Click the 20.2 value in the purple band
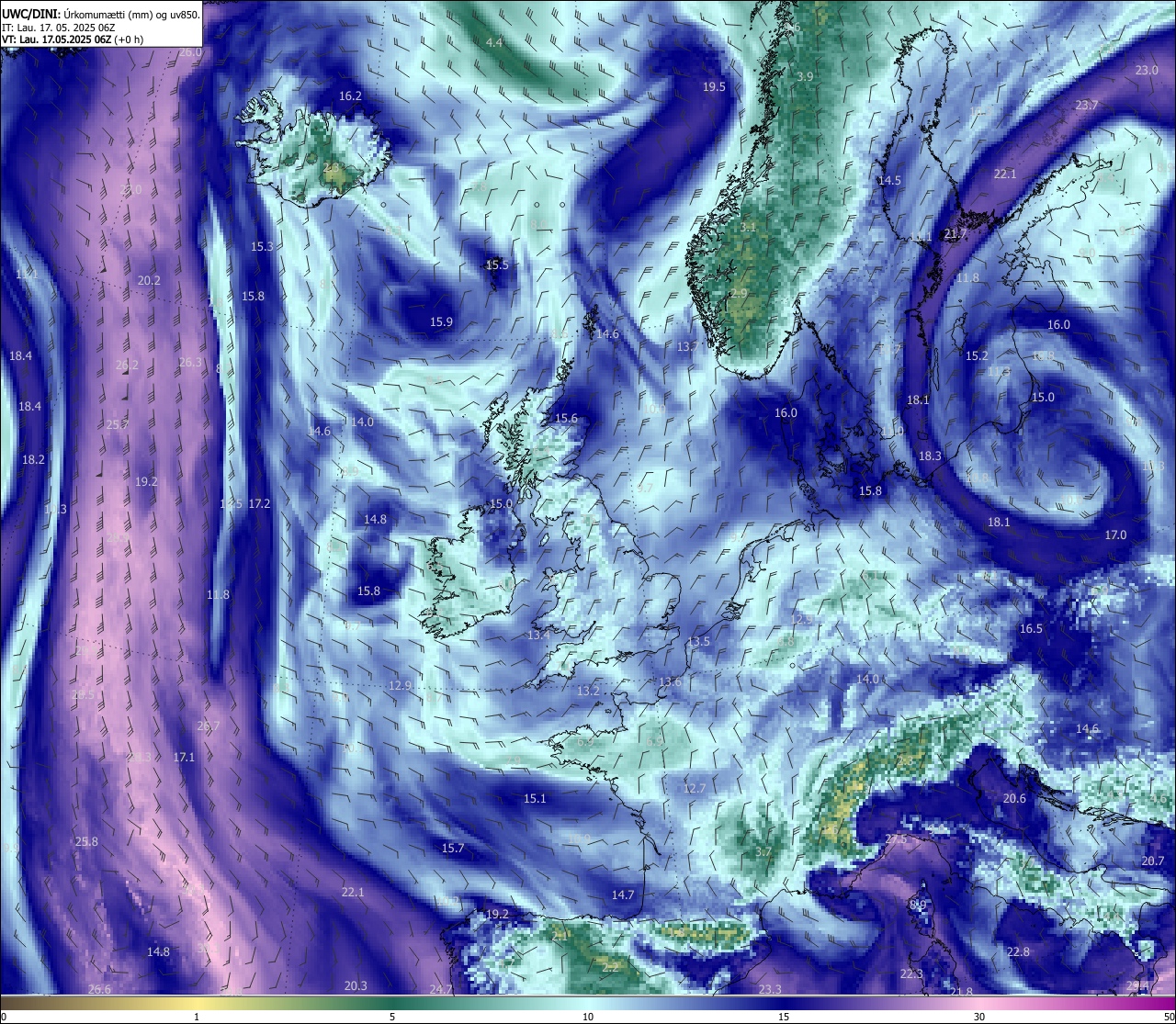The height and width of the screenshot is (1024, 1176). pos(149,280)
